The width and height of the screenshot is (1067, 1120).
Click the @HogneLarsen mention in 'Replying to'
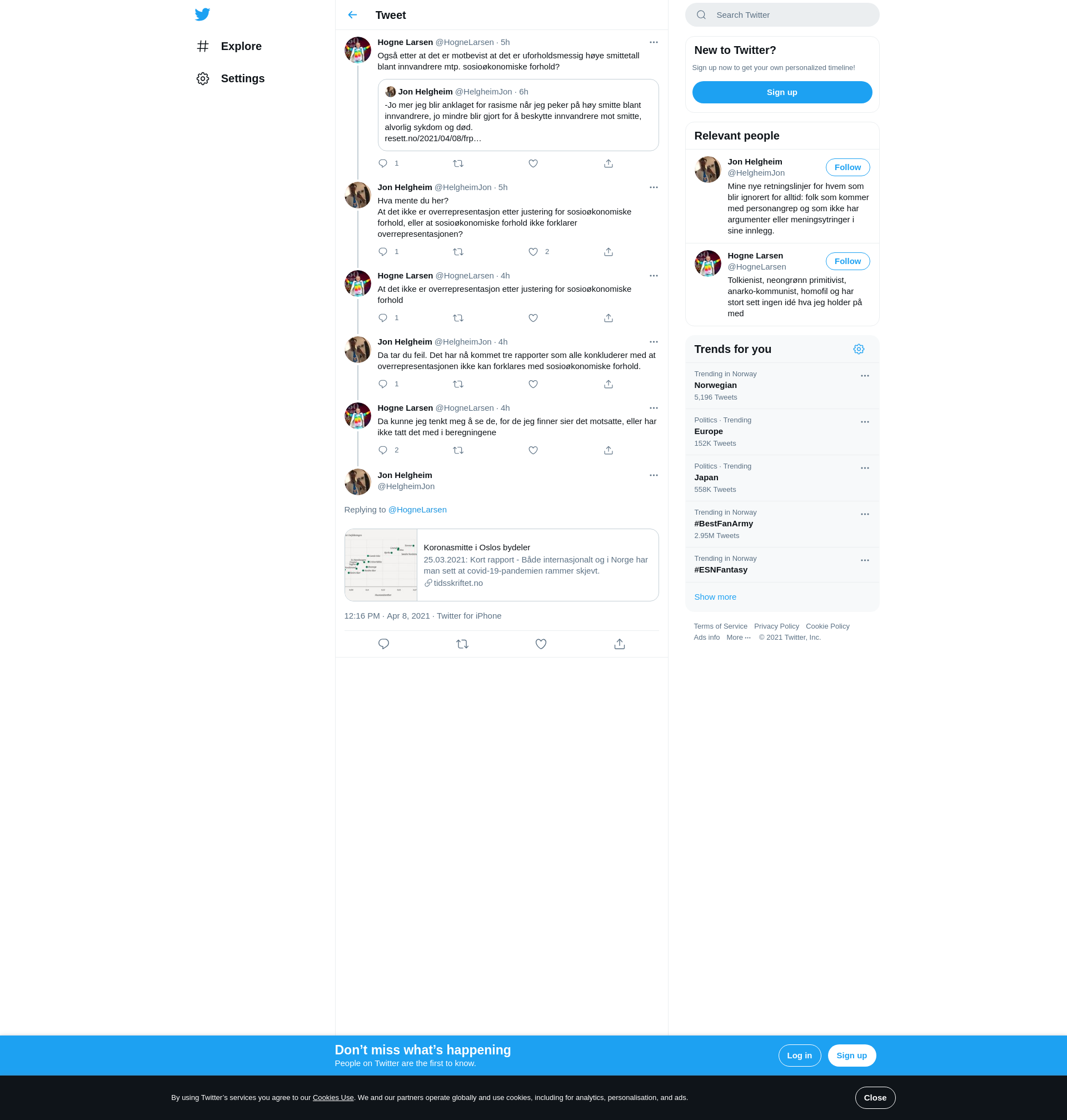click(417, 510)
